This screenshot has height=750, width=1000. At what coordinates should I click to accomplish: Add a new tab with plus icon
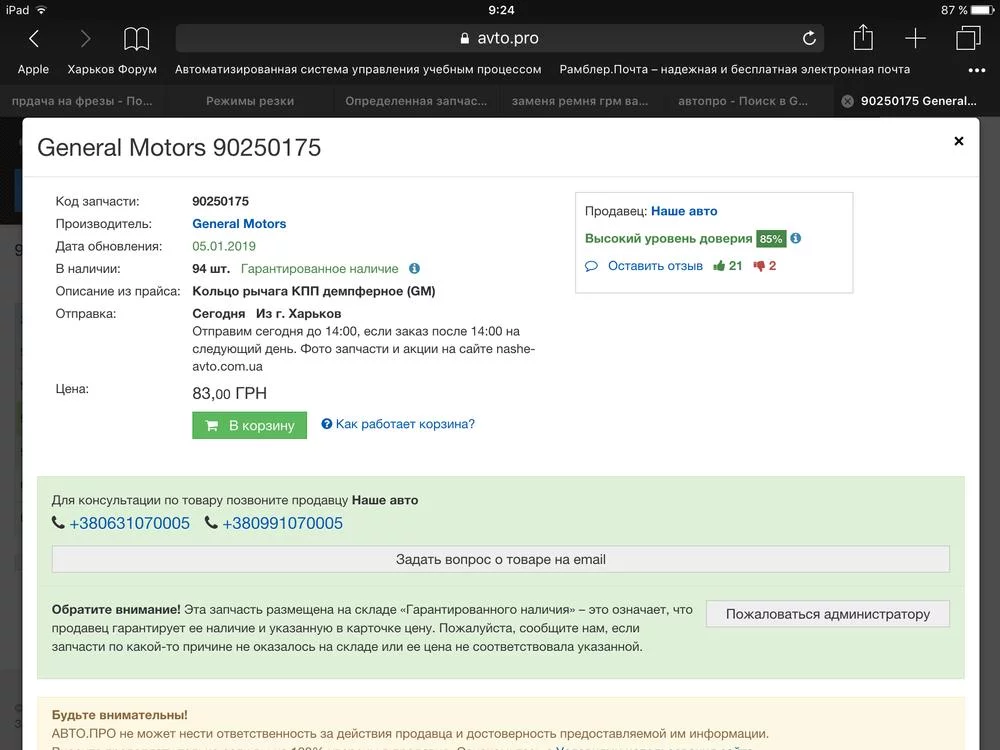(915, 38)
